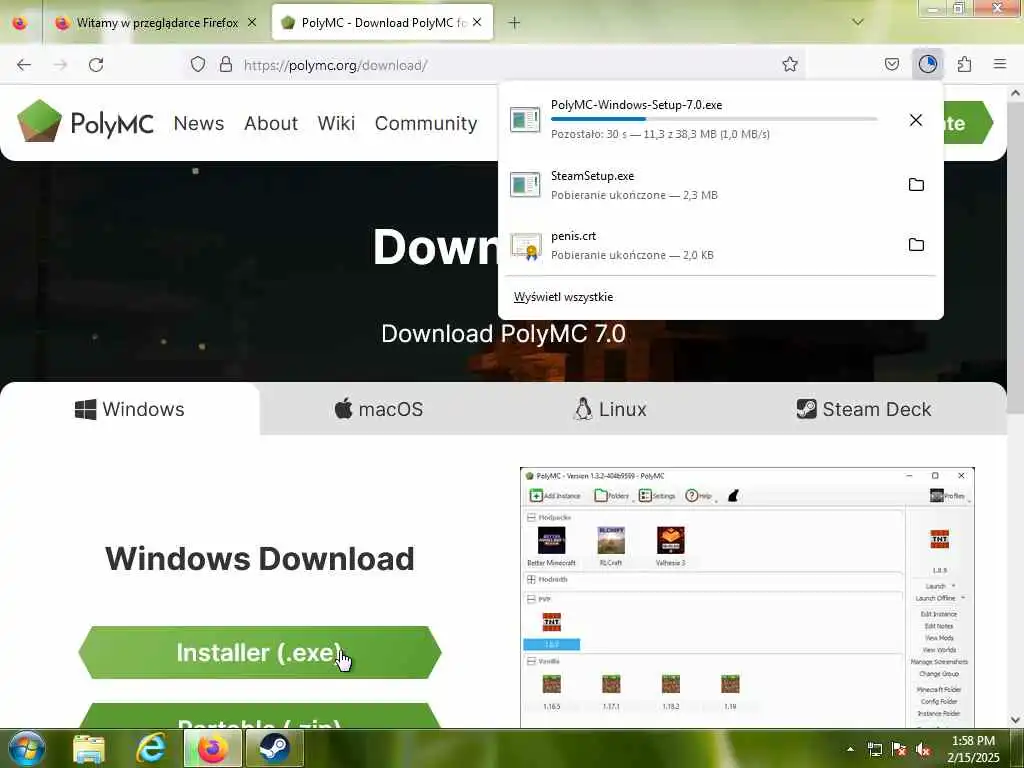
Task: Open the shield tracking protection icon
Action: [198, 64]
